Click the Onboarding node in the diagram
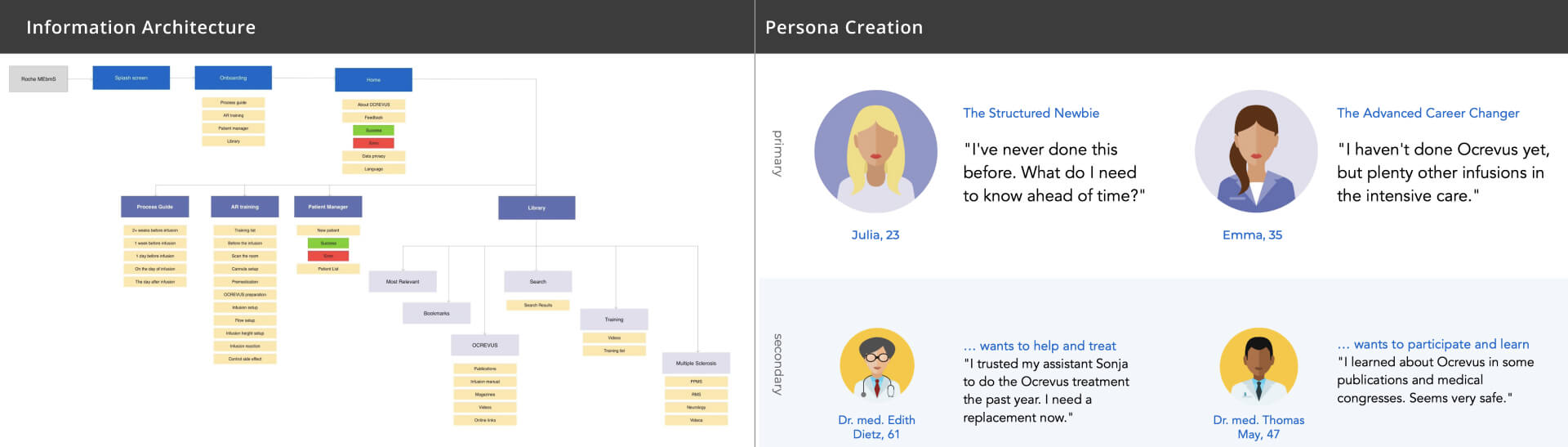The width and height of the screenshot is (1568, 447). [x=233, y=78]
